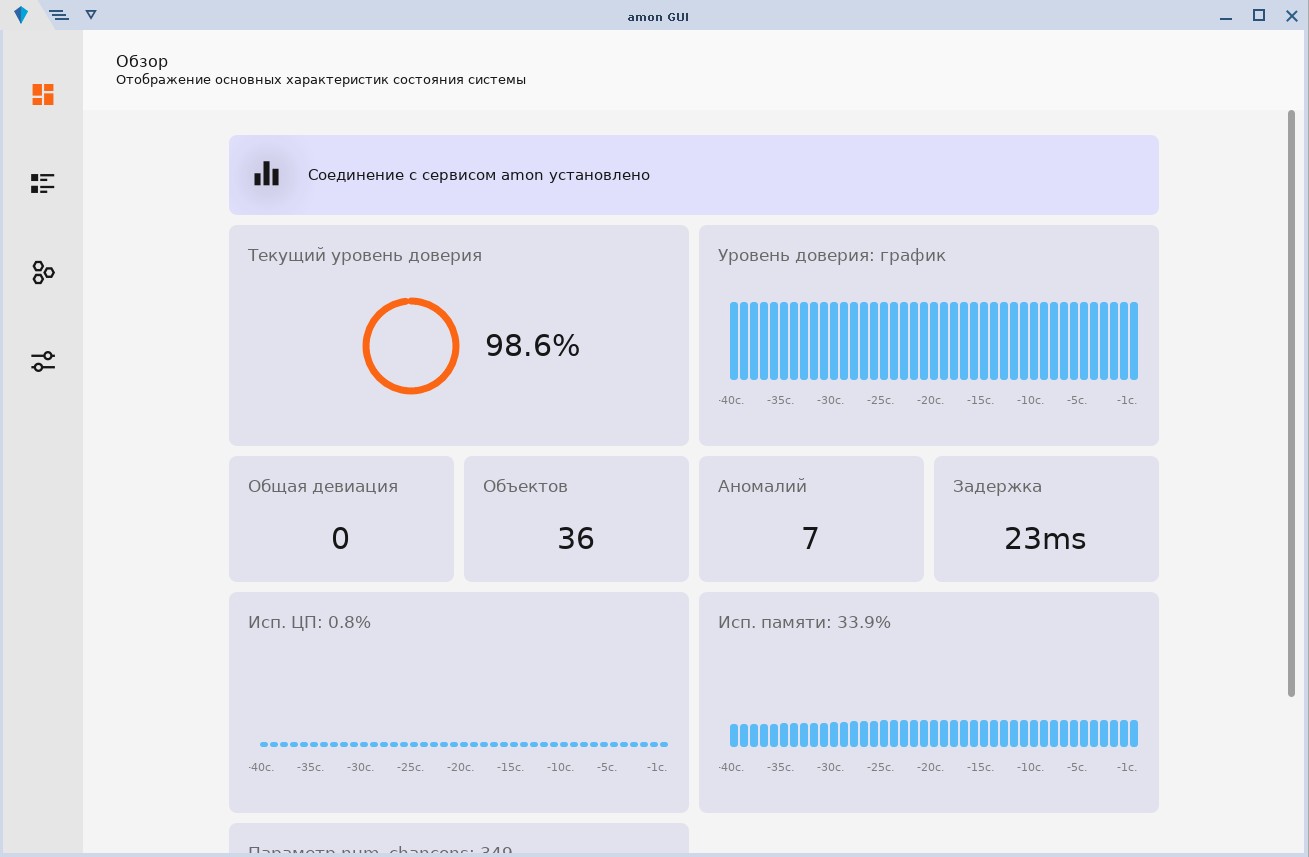
Task: Expand the titlebar triangle dropdown
Action: pyautogui.click(x=91, y=15)
